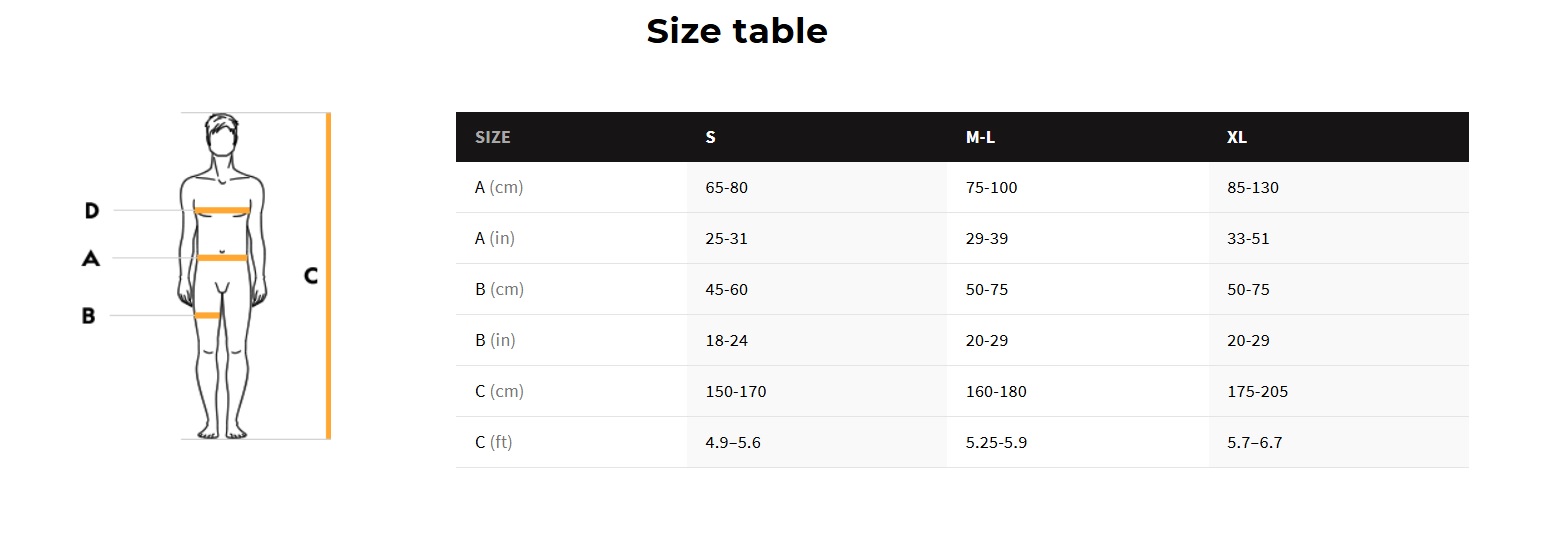Select the M-L column header
The image size is (1557, 538).
tap(980, 137)
